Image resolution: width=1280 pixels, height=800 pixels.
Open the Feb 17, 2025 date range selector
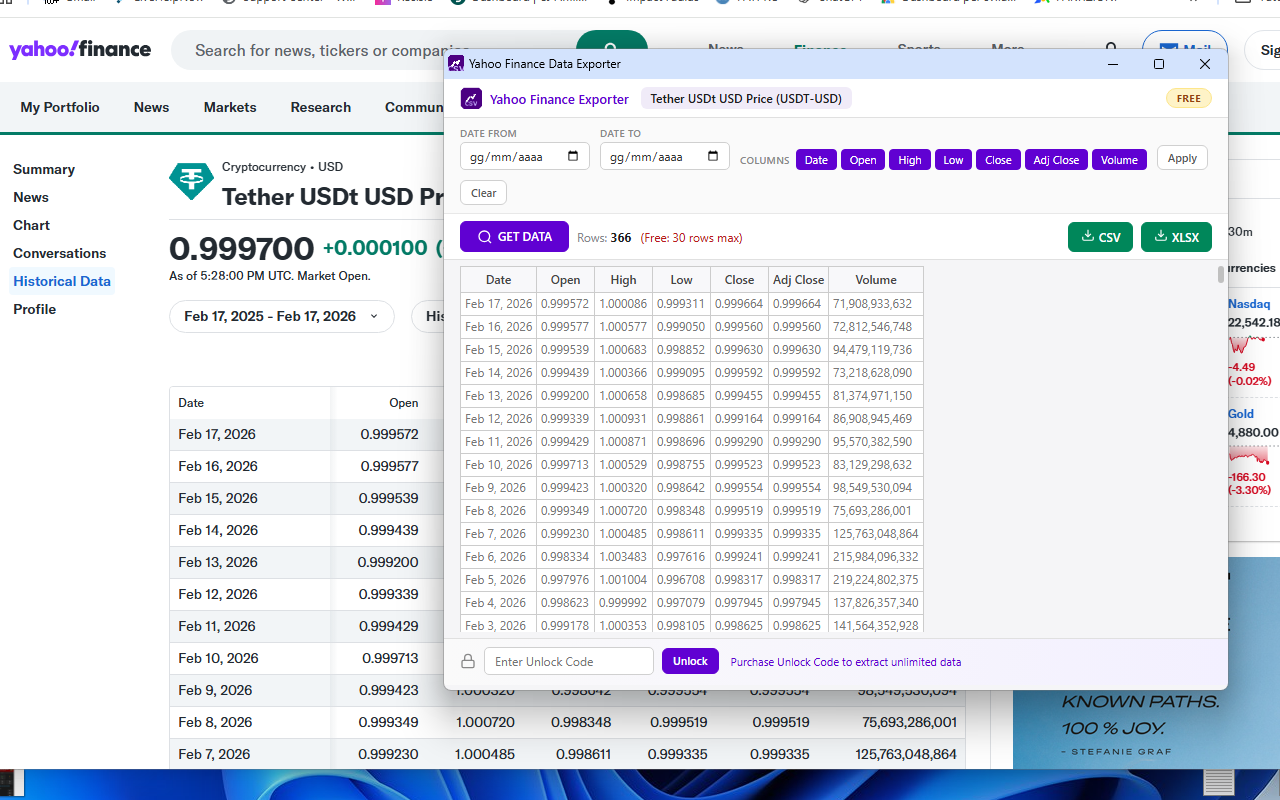[x=281, y=316]
